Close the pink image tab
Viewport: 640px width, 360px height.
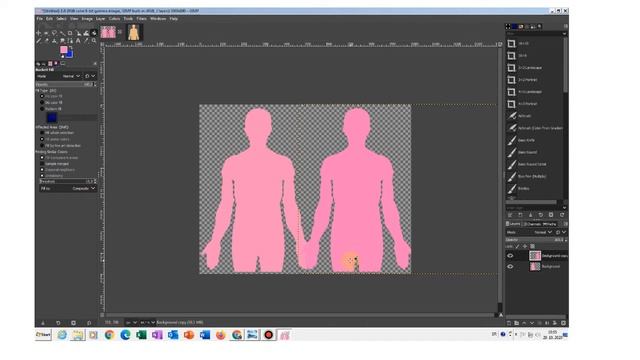click(x=120, y=31)
